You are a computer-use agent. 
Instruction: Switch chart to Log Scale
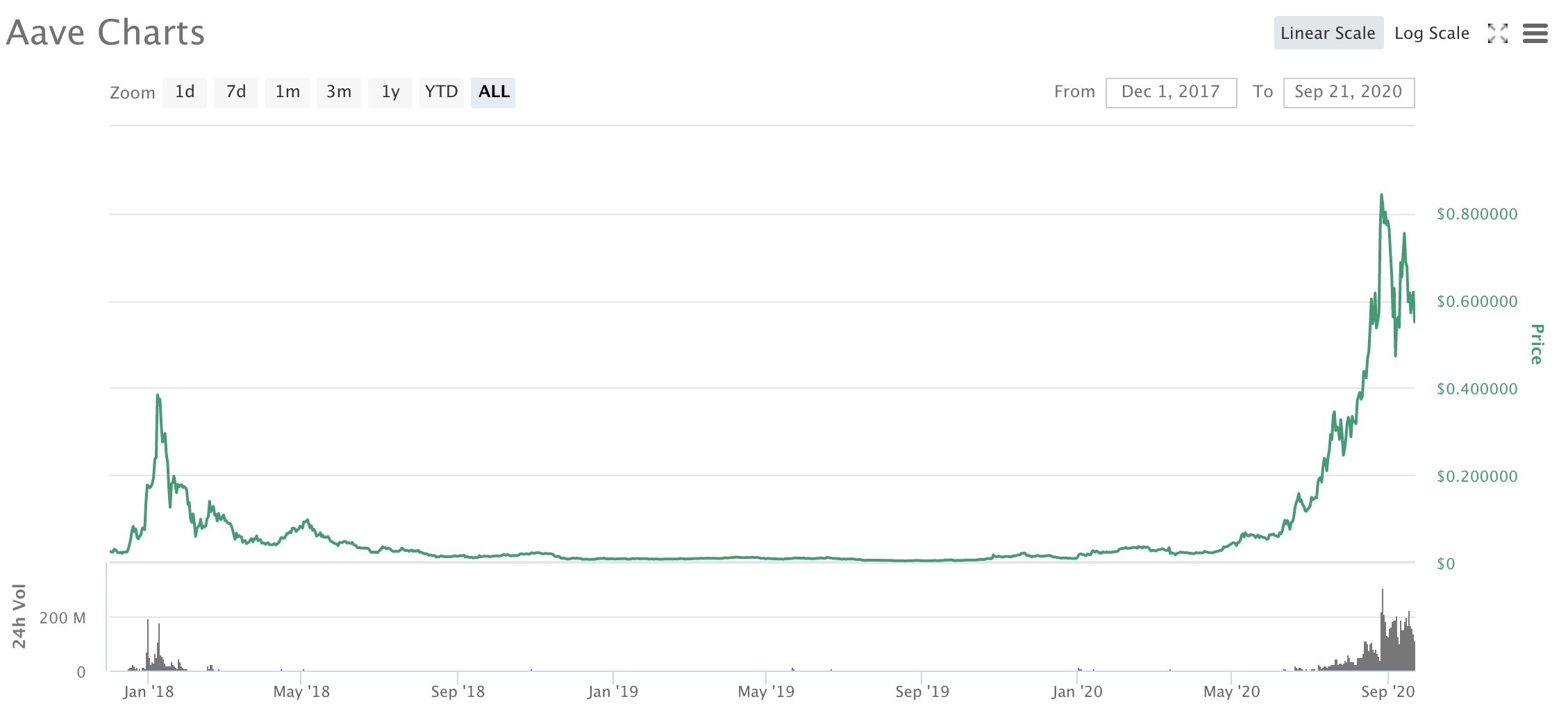tap(1432, 33)
